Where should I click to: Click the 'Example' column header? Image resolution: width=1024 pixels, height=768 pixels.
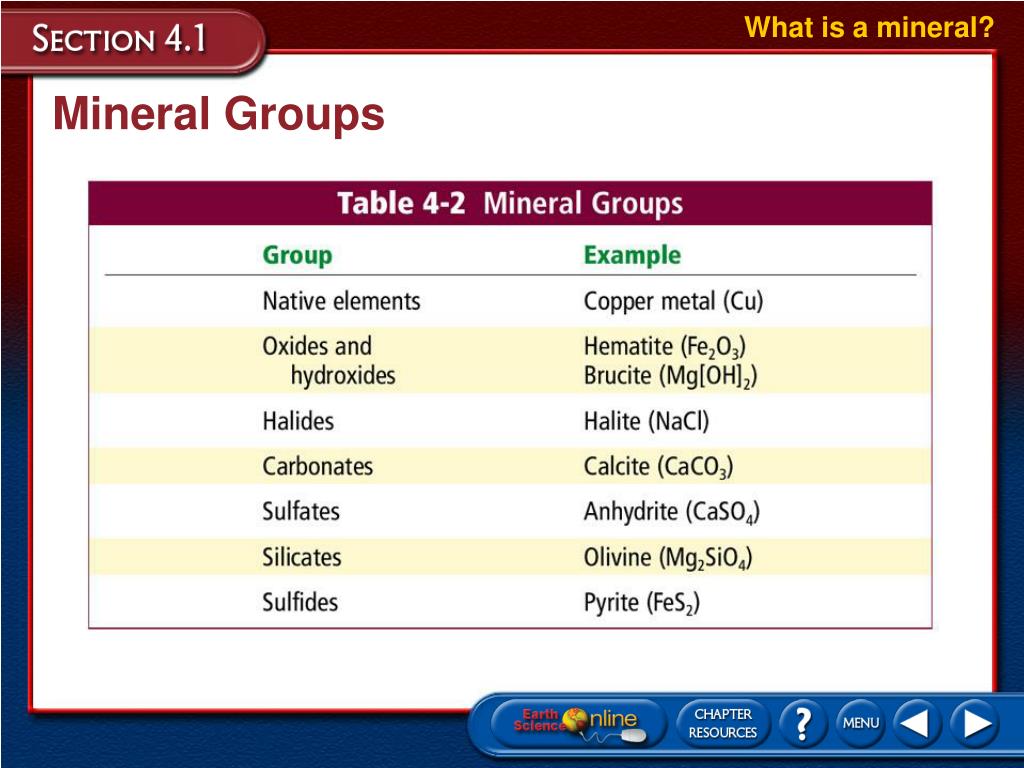click(632, 255)
